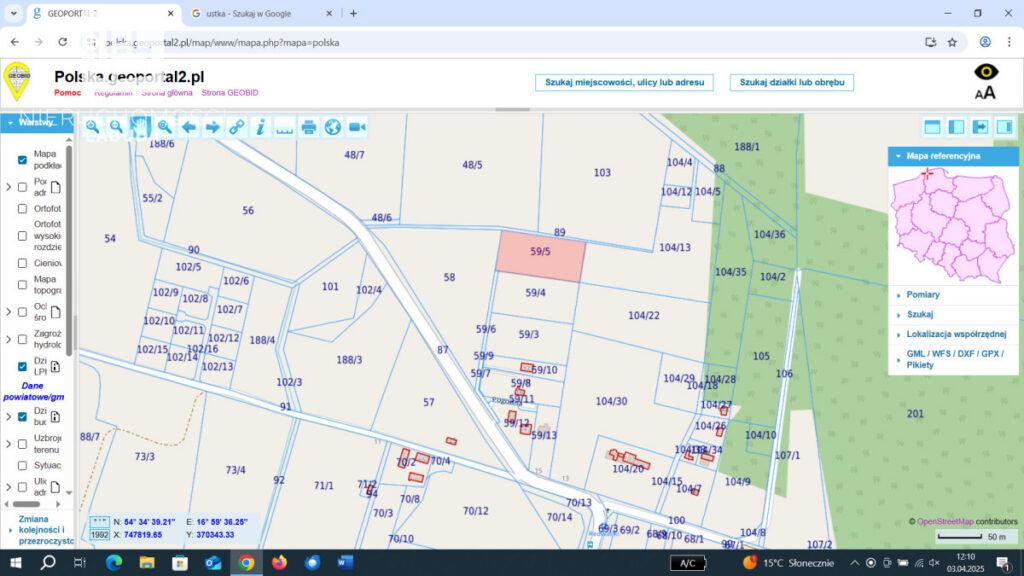Image resolution: width=1024 pixels, height=576 pixels.
Task: Click 'Szukaj miejscowości, ulicy lub adresu' button
Action: pos(624,82)
